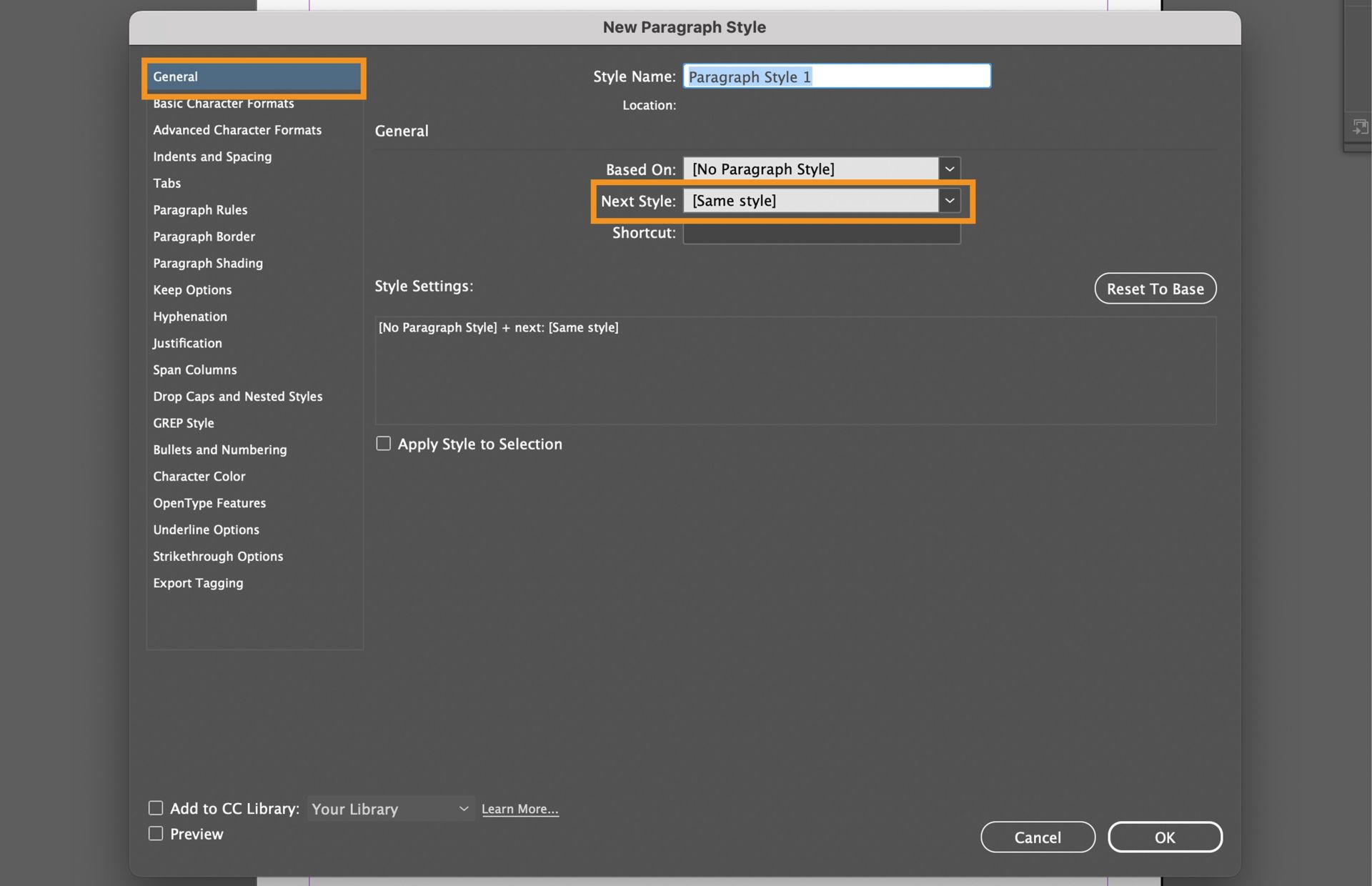Screen dimensions: 1372x886
Task: Open Indents and Spacing section
Action: pos(212,156)
